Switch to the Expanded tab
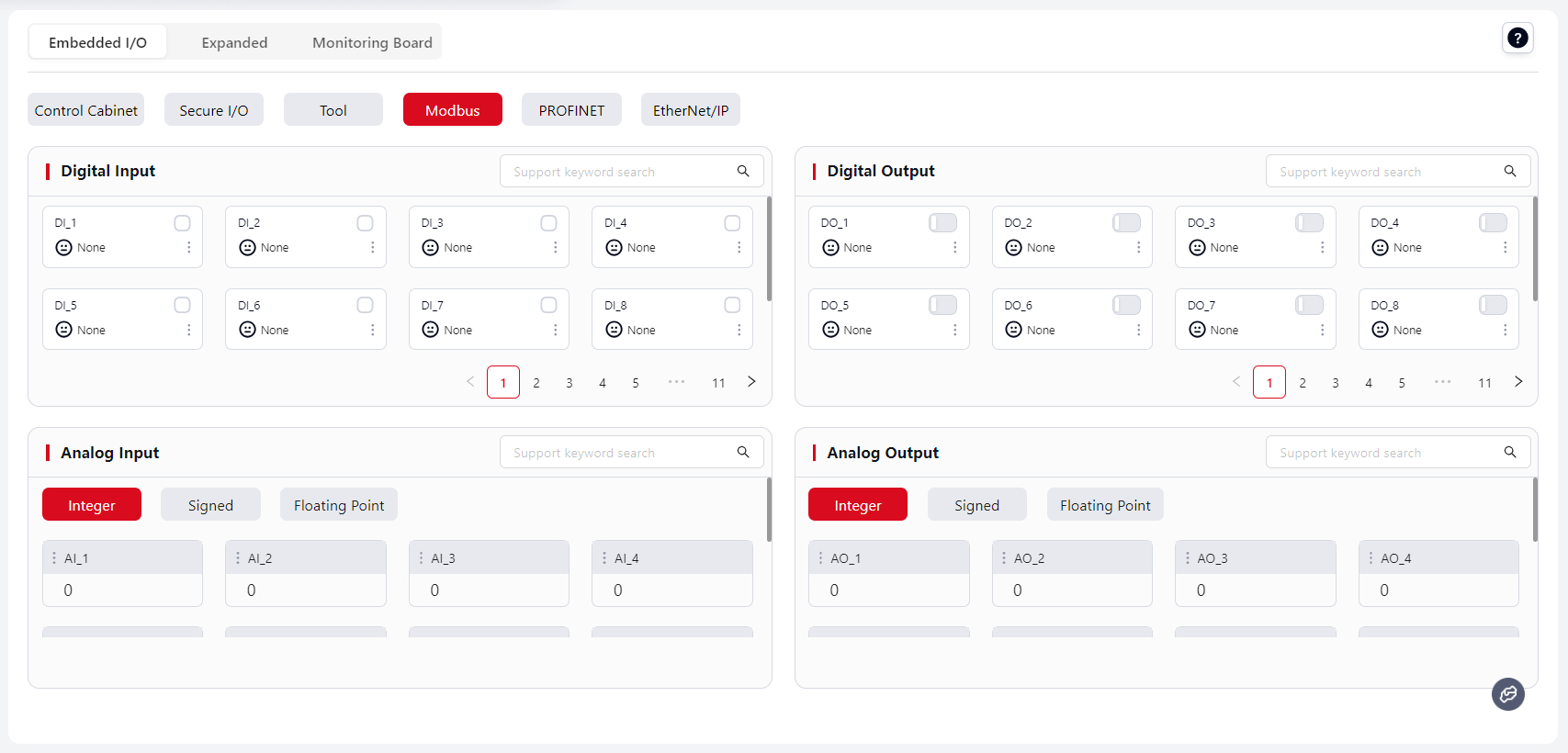This screenshot has width=1568, height=753. 234,42
